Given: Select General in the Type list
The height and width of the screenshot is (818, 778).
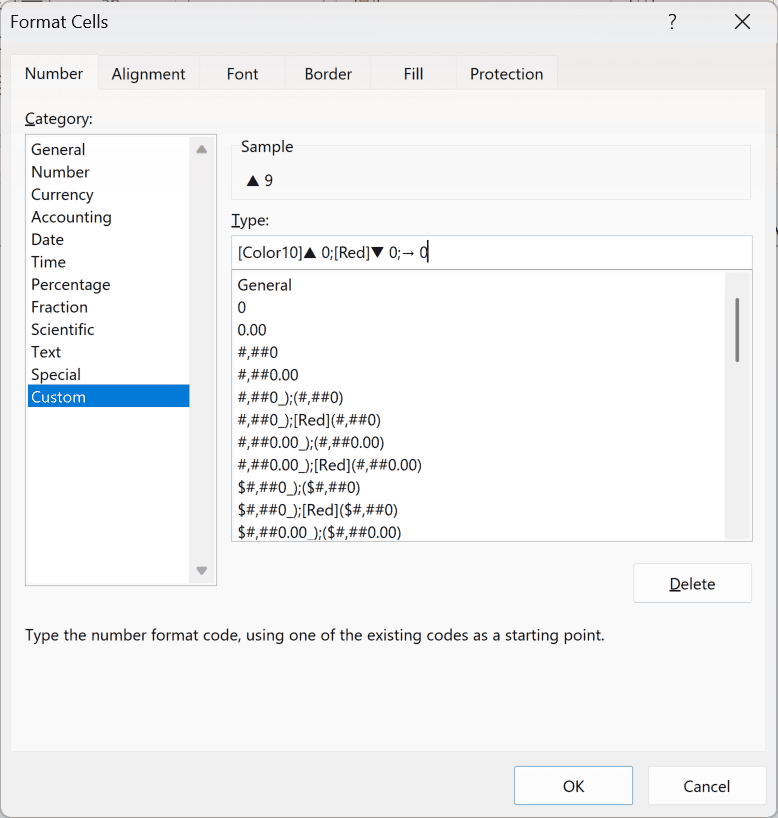Looking at the screenshot, I should (x=478, y=285).
